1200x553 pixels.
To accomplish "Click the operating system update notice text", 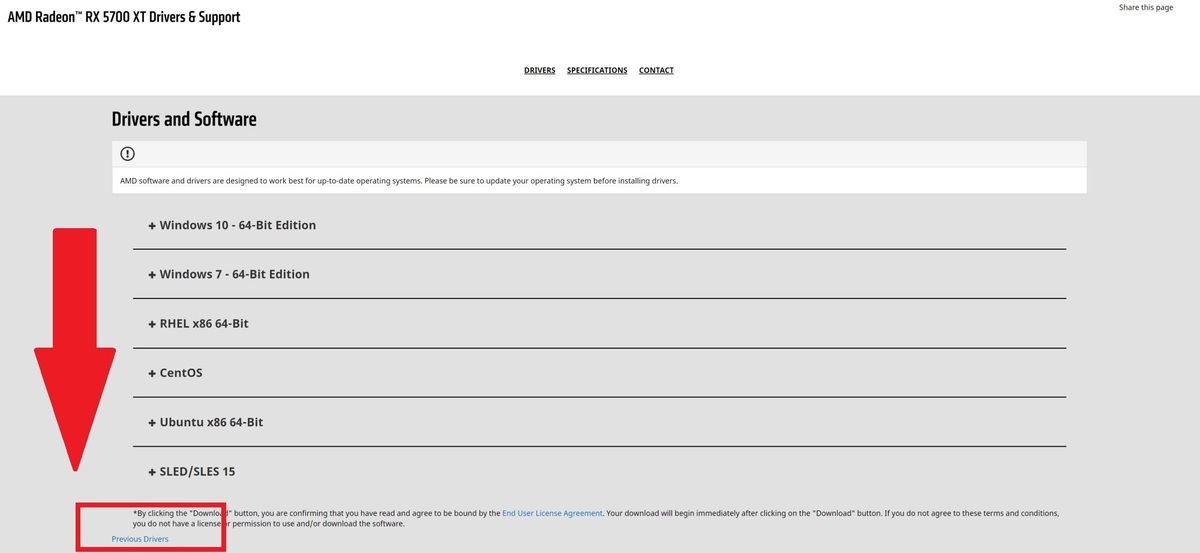I will click(x=398, y=181).
